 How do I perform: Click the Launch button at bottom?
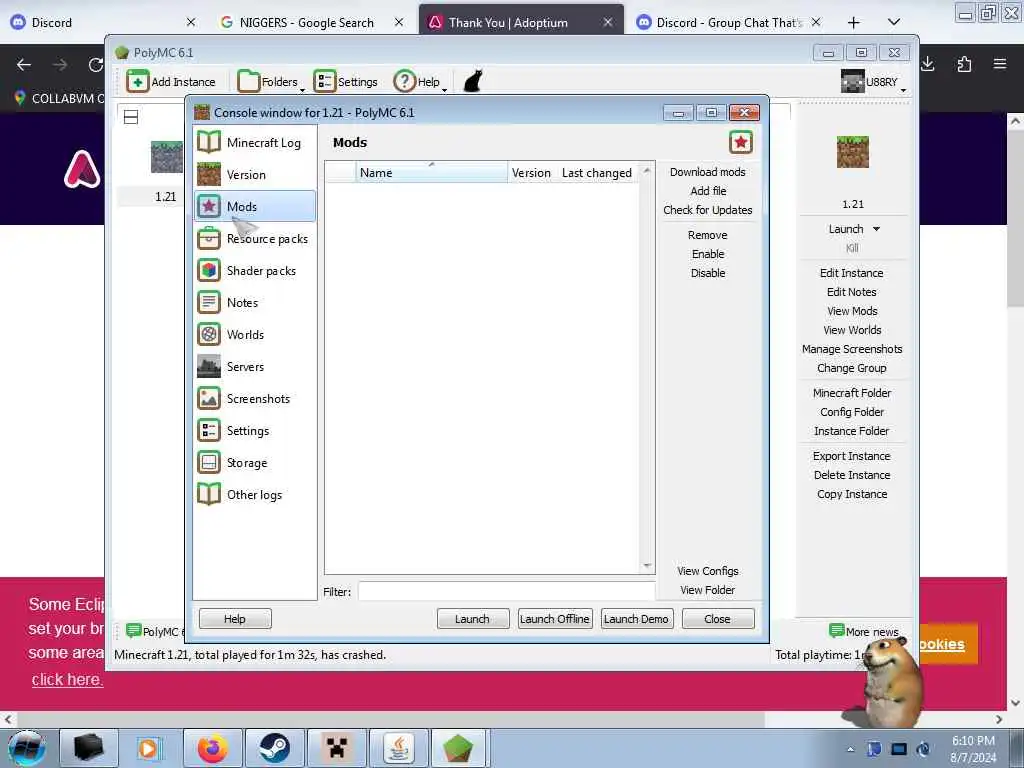(x=473, y=618)
